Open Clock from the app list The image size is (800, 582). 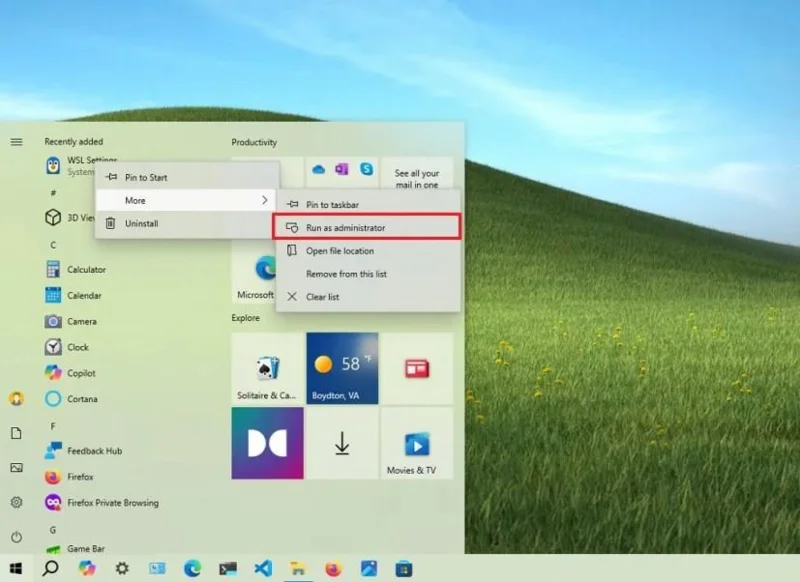click(67, 347)
